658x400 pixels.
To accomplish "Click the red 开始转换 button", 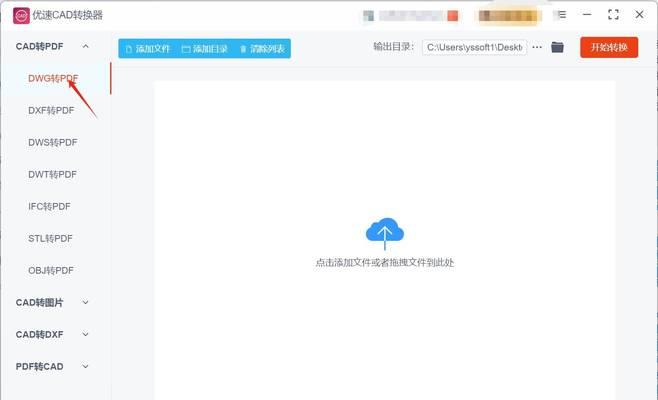I will pyautogui.click(x=609, y=47).
